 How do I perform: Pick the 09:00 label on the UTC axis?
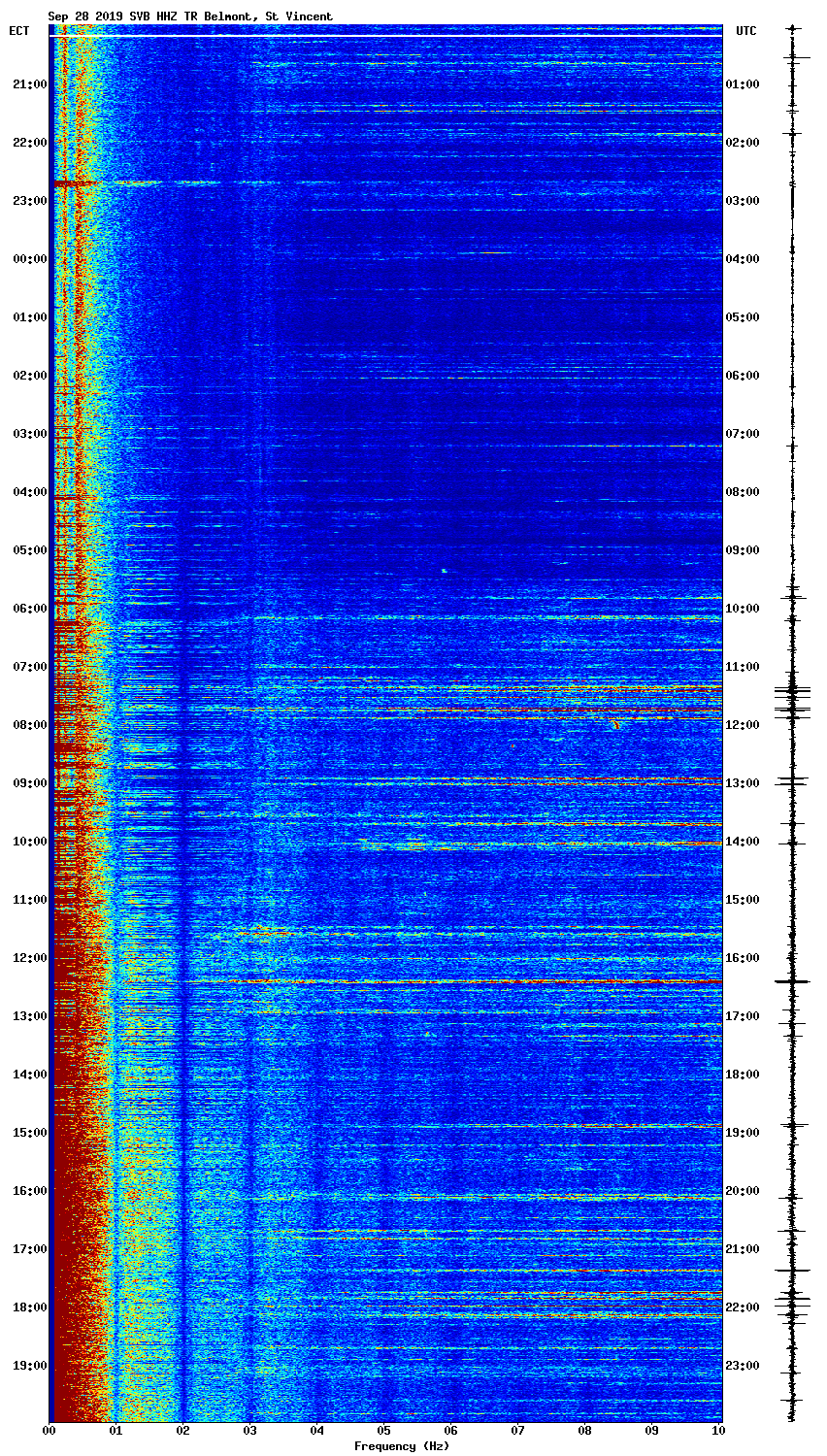click(744, 550)
